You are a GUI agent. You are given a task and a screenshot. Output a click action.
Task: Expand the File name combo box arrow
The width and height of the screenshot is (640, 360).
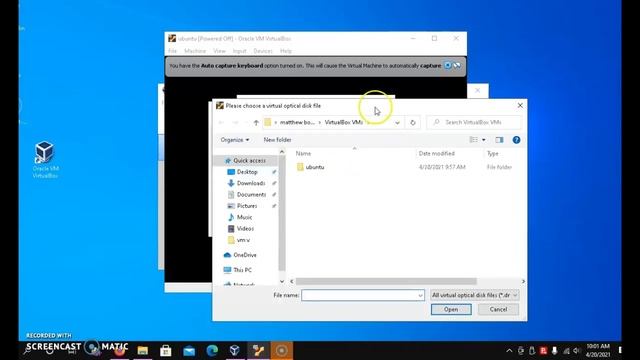click(420, 295)
